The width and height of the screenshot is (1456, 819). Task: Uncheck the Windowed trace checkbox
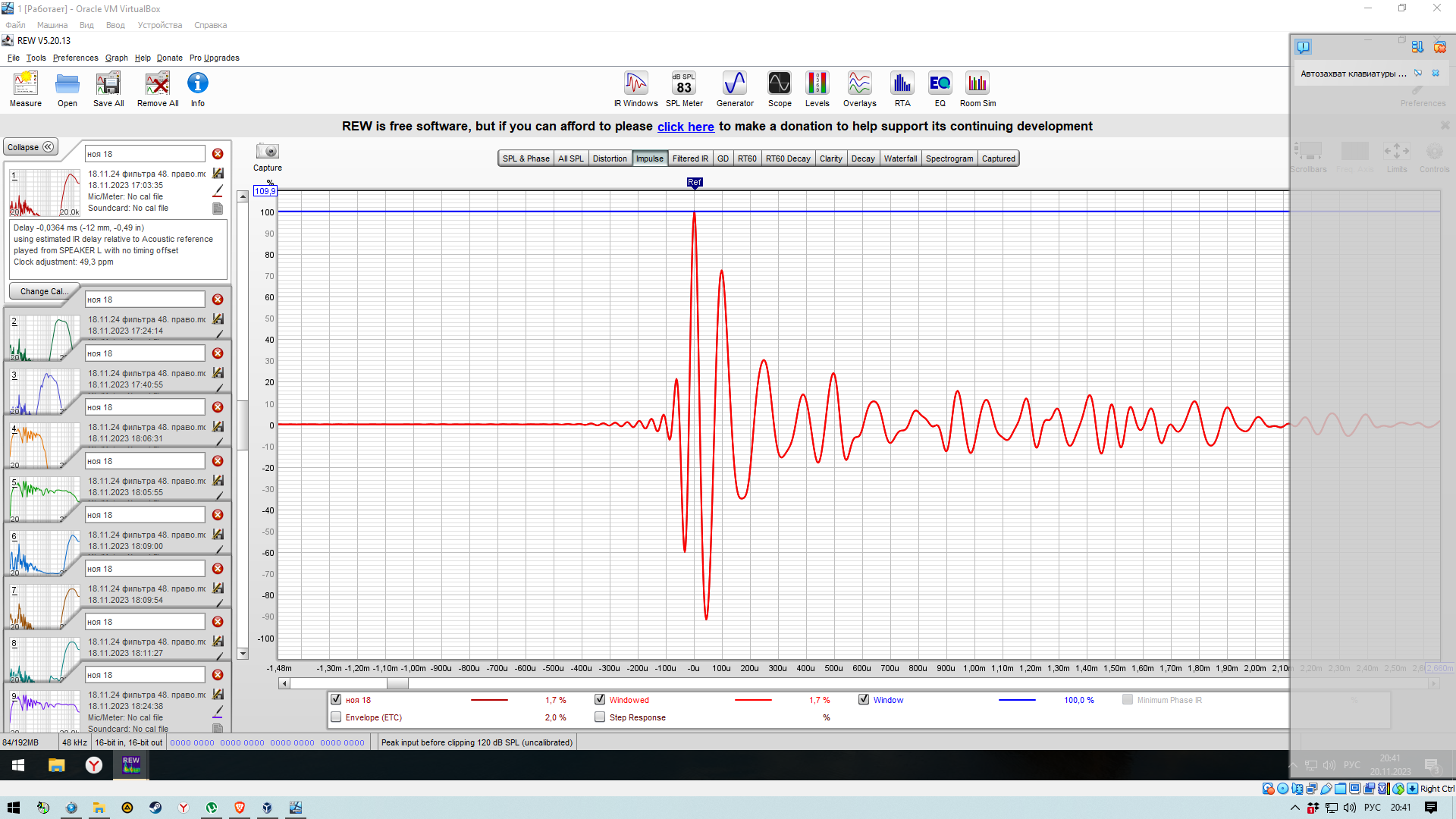[x=600, y=699]
